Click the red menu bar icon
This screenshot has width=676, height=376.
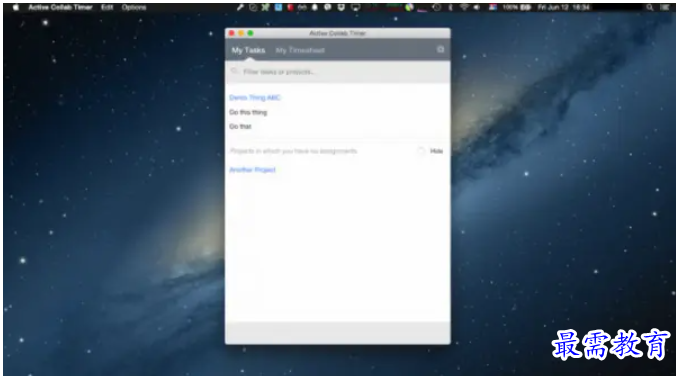(290, 7)
